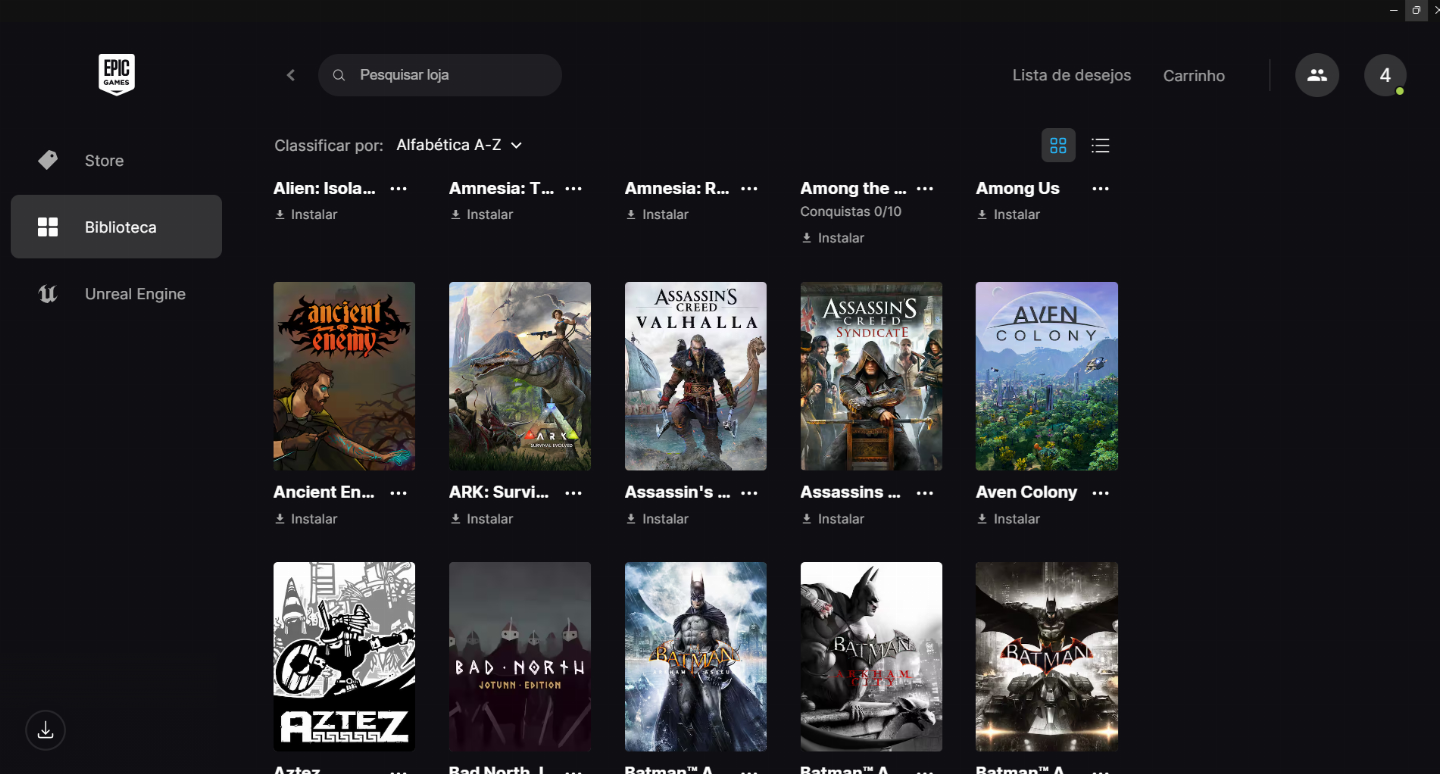The width and height of the screenshot is (1440, 774).
Task: Open the account profile circle labeled 4
Action: click(x=1385, y=75)
